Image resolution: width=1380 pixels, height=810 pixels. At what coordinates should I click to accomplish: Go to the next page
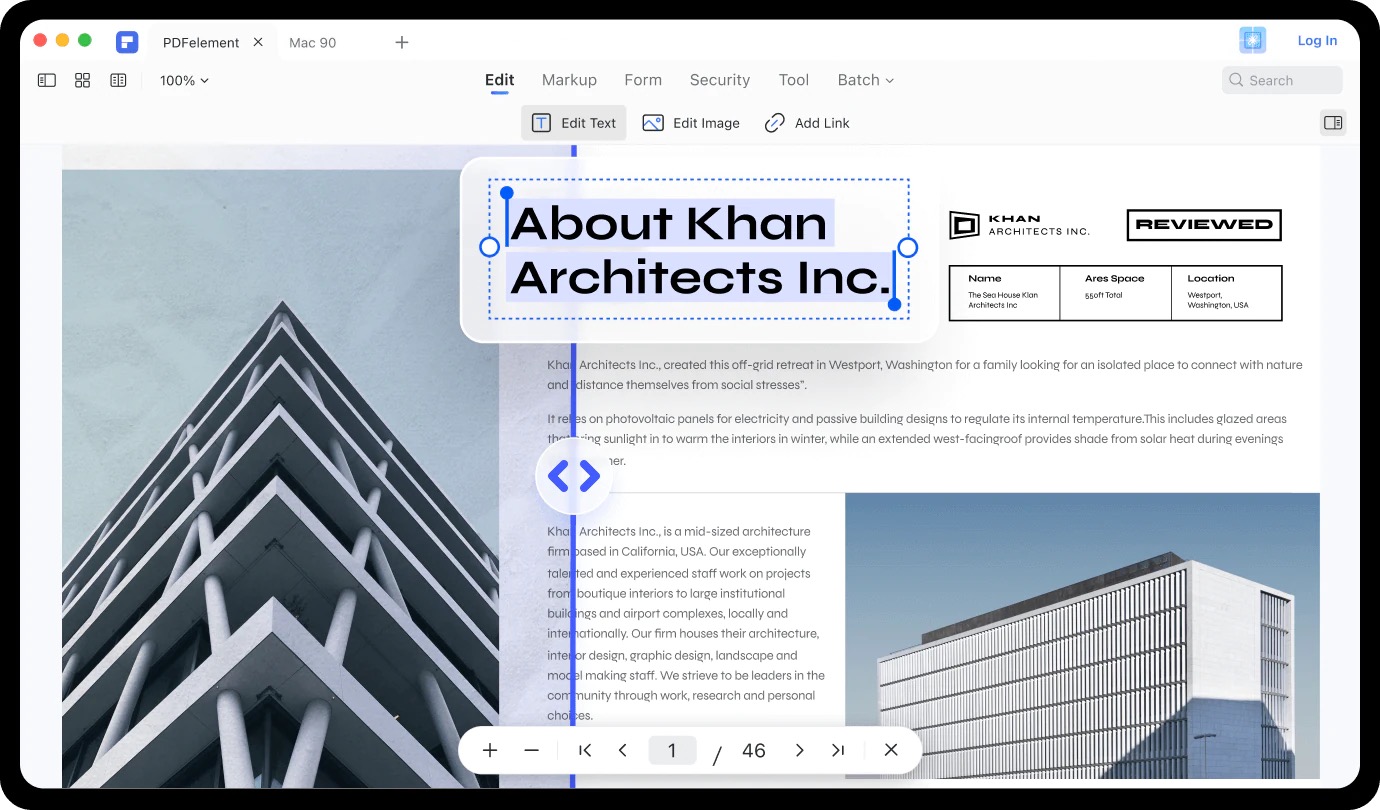click(799, 750)
